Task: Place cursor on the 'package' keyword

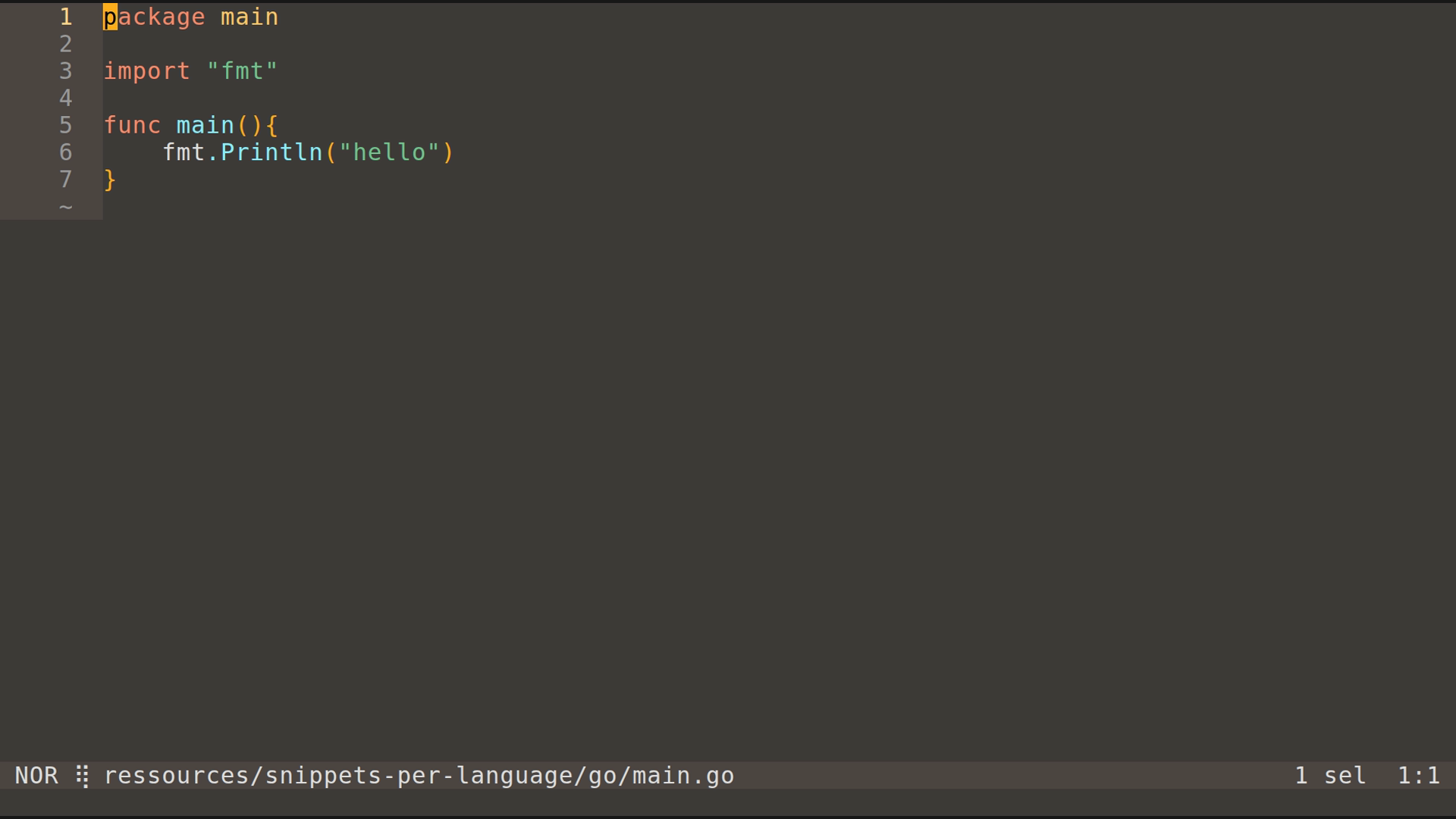Action: point(154,17)
